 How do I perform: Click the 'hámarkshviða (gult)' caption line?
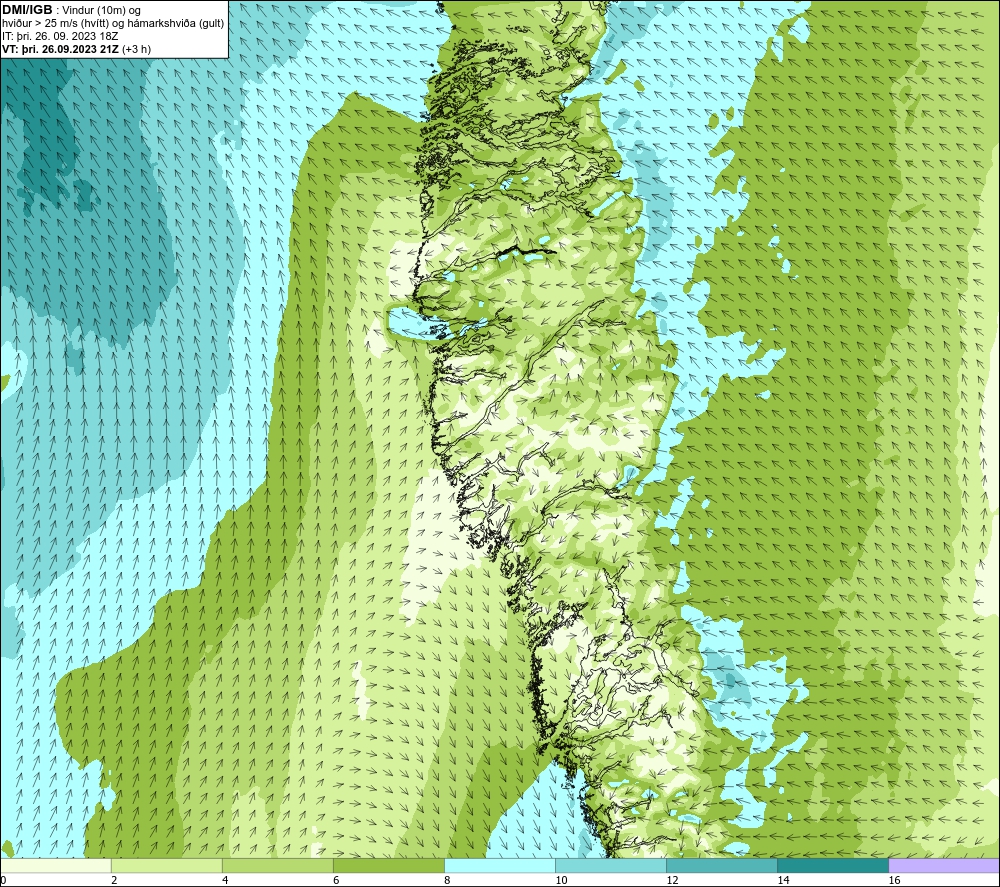[x=113, y=24]
